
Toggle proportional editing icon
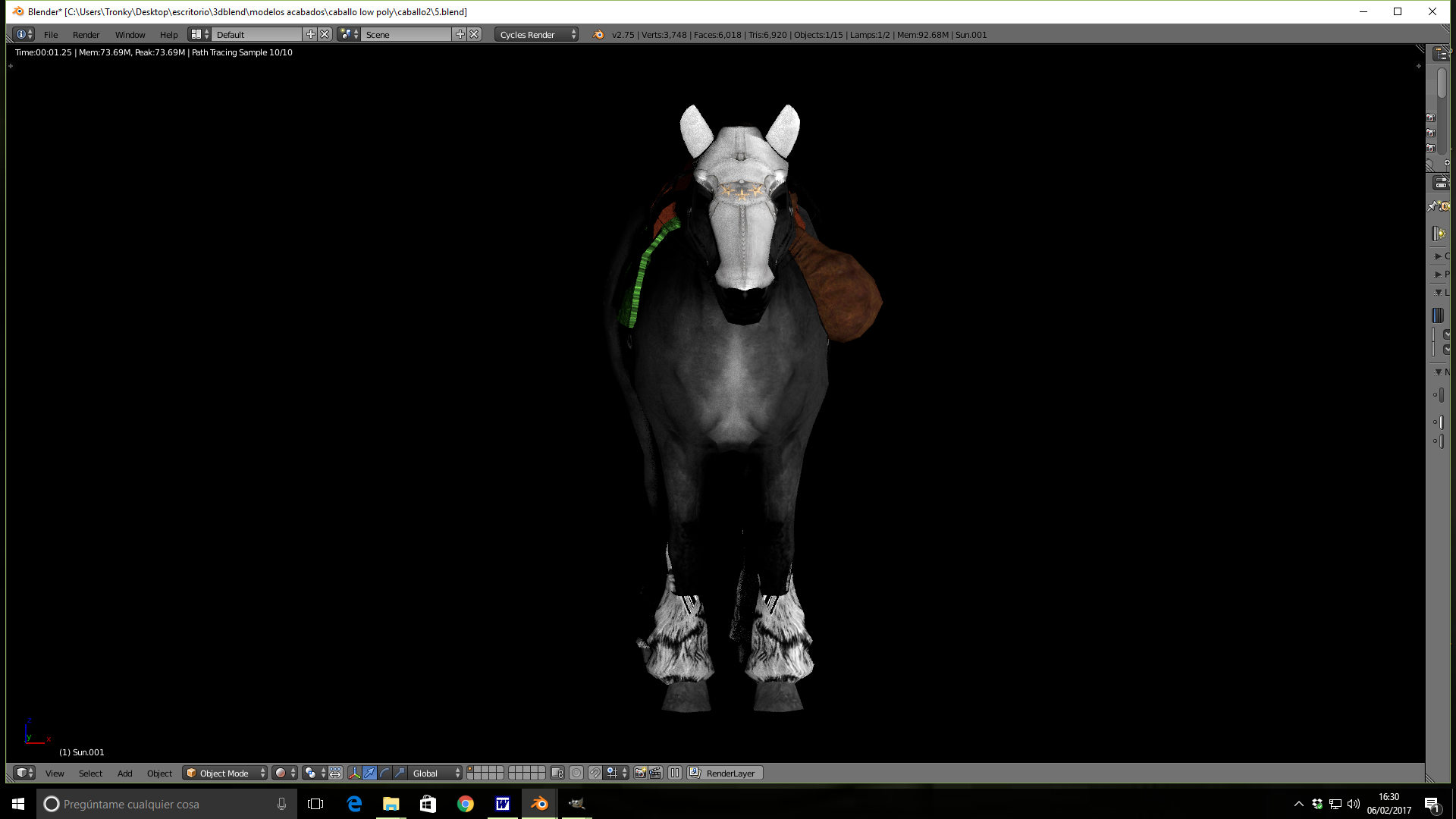pyautogui.click(x=576, y=773)
